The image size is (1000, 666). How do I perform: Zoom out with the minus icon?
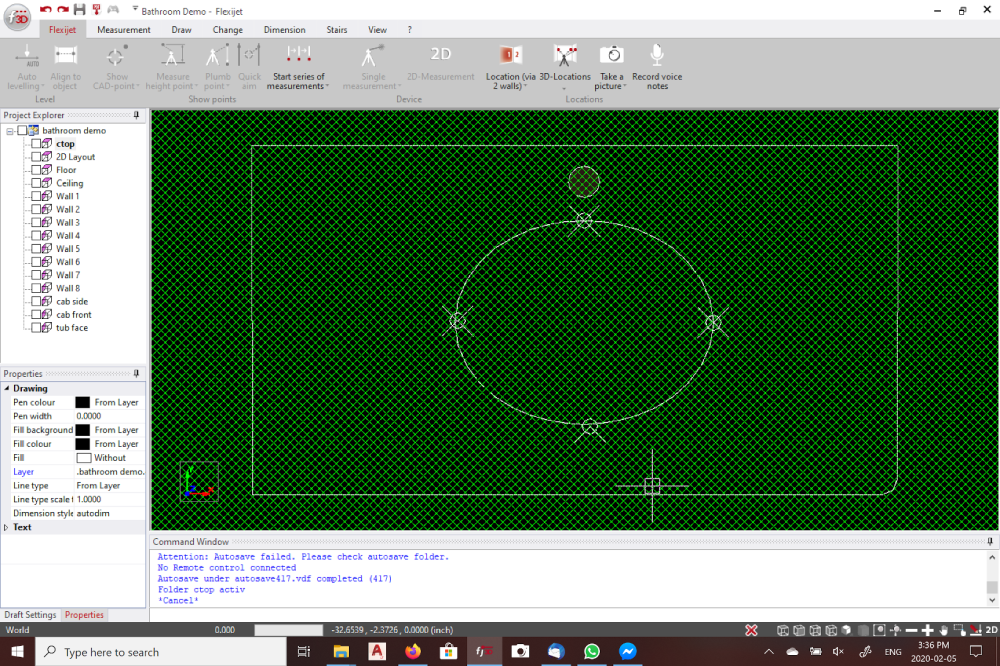[x=911, y=630]
